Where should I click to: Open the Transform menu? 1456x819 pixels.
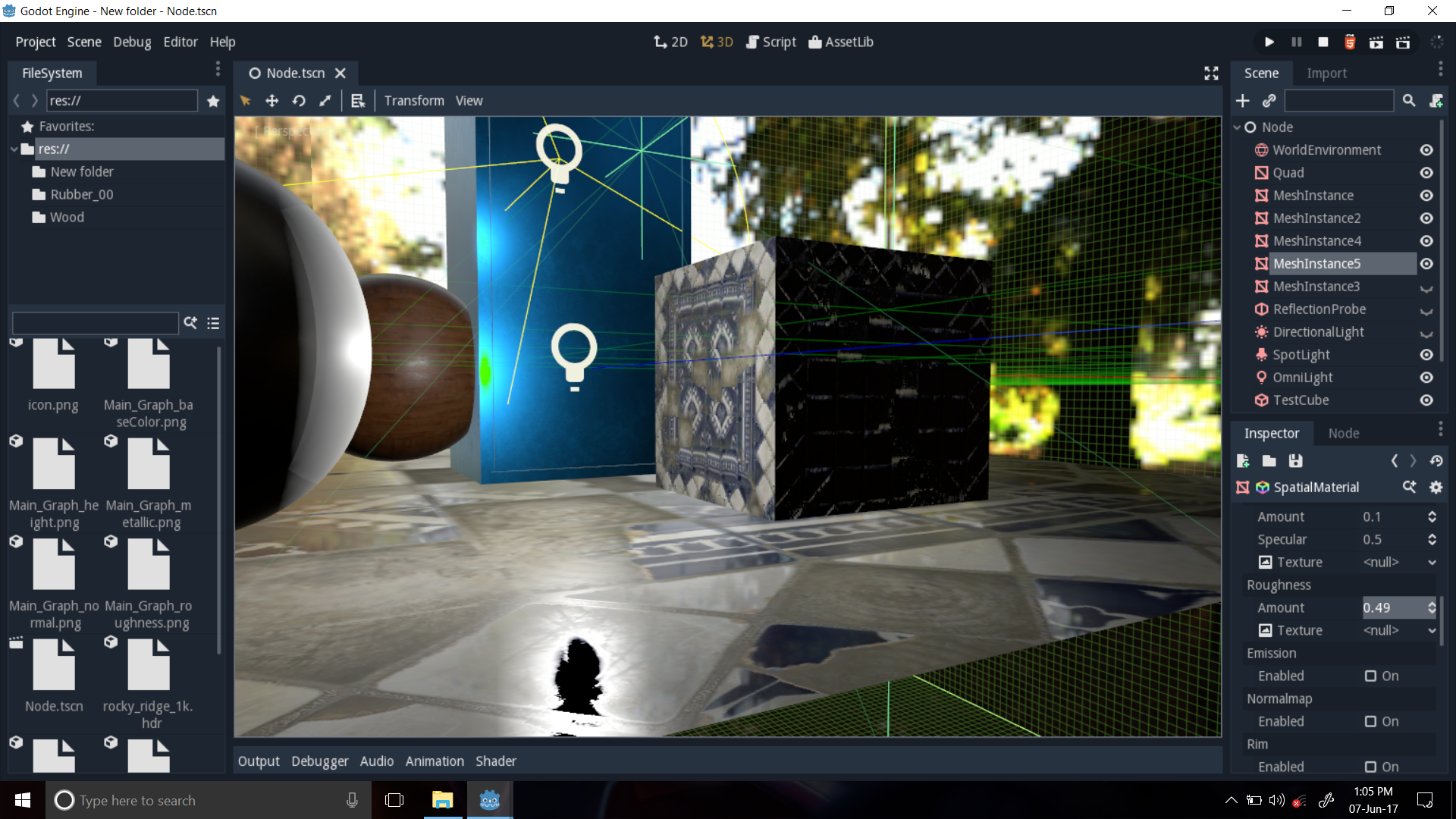[414, 100]
